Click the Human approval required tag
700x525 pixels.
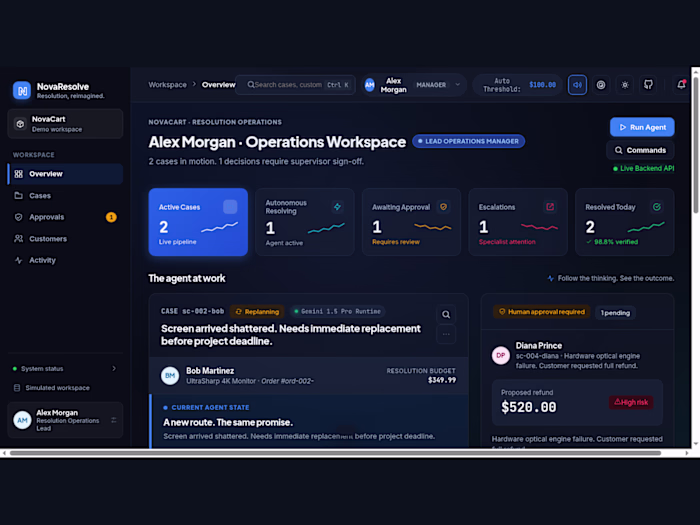point(542,312)
